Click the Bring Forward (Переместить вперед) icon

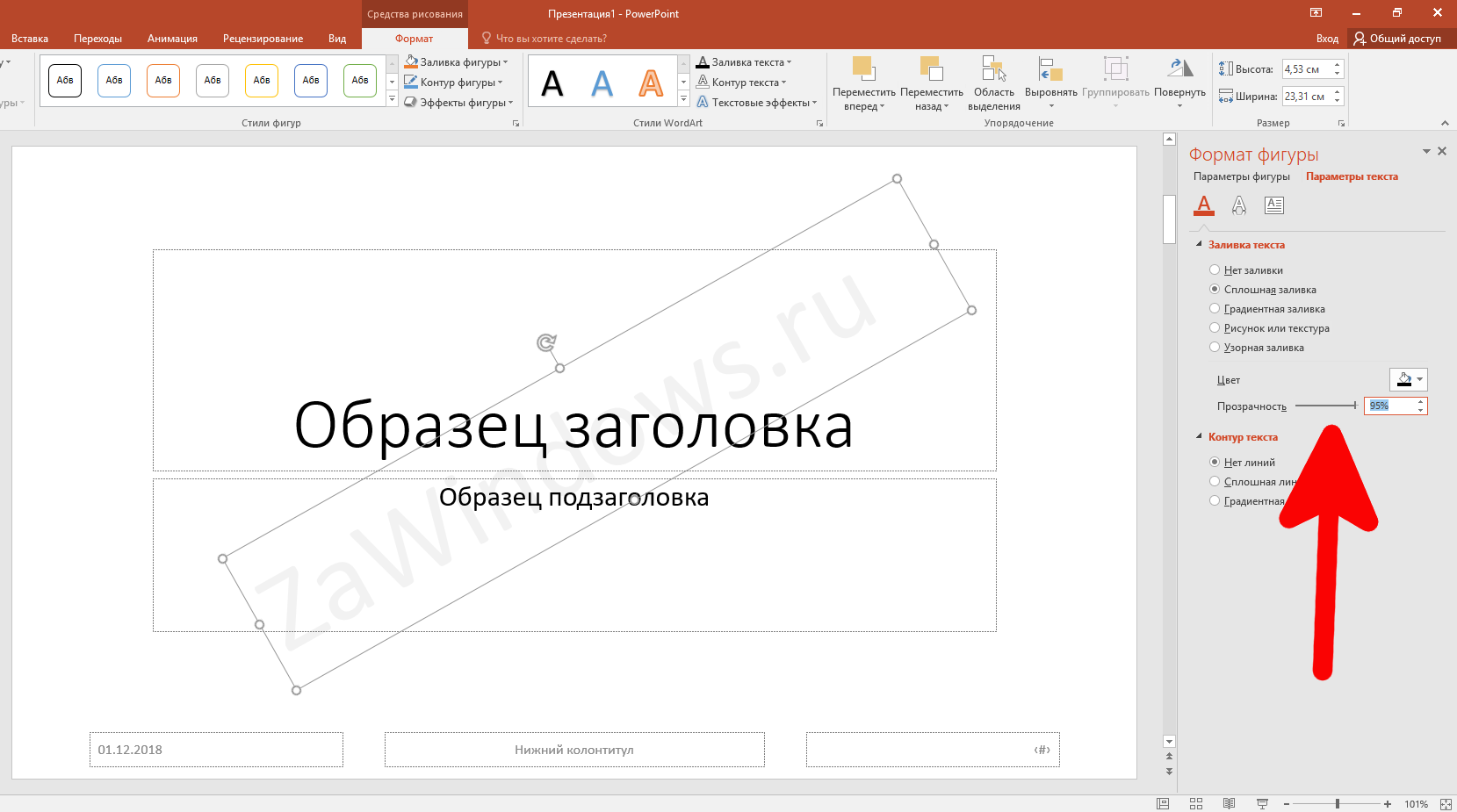click(863, 69)
